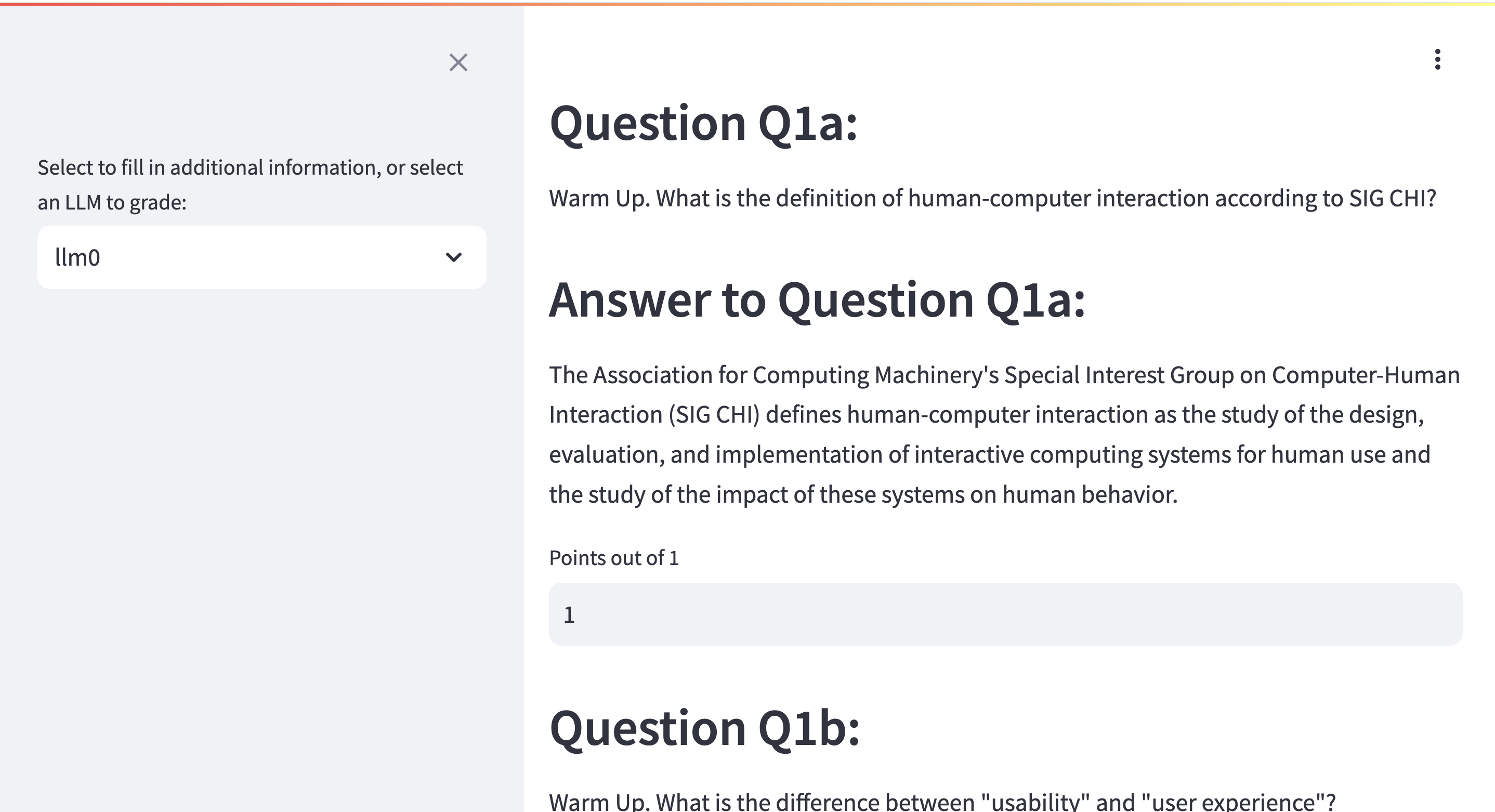The width and height of the screenshot is (1495, 812).
Task: Click the 'Select to fill in additional information' label
Action: (x=250, y=168)
